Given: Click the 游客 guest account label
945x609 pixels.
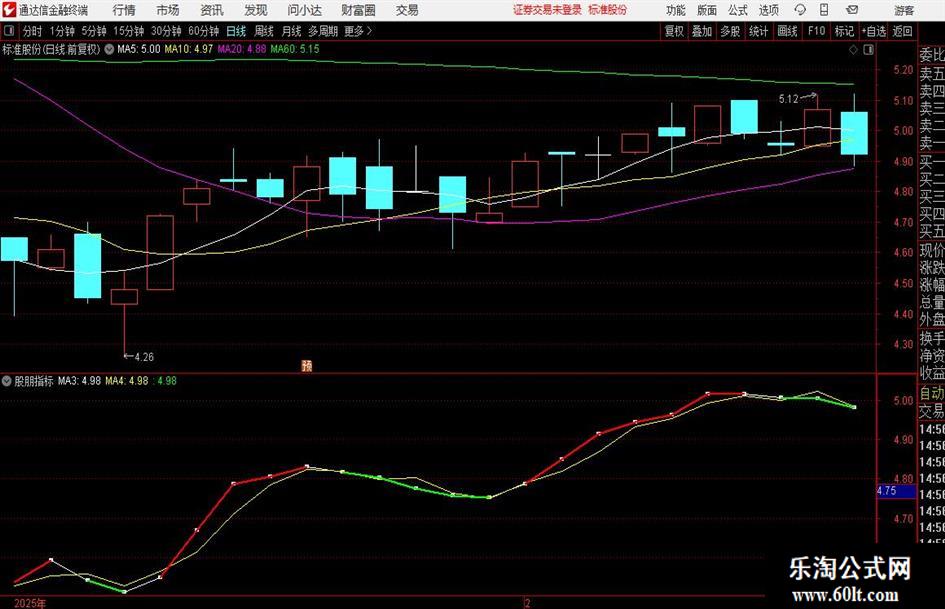Looking at the screenshot, I should (x=904, y=10).
